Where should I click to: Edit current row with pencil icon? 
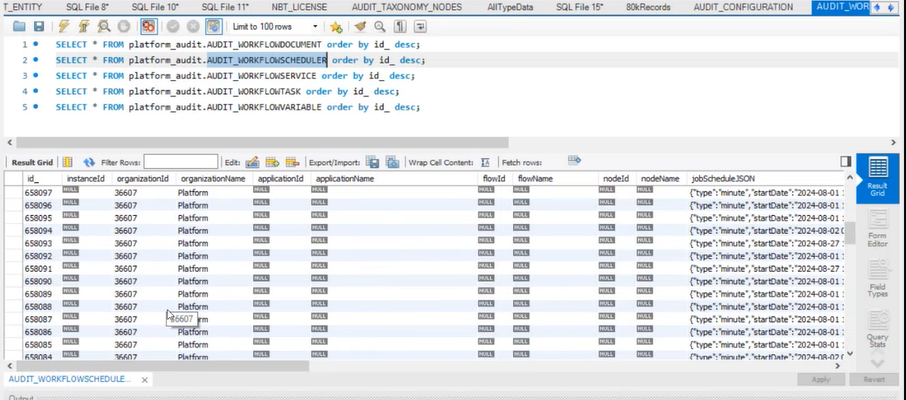click(x=252, y=162)
